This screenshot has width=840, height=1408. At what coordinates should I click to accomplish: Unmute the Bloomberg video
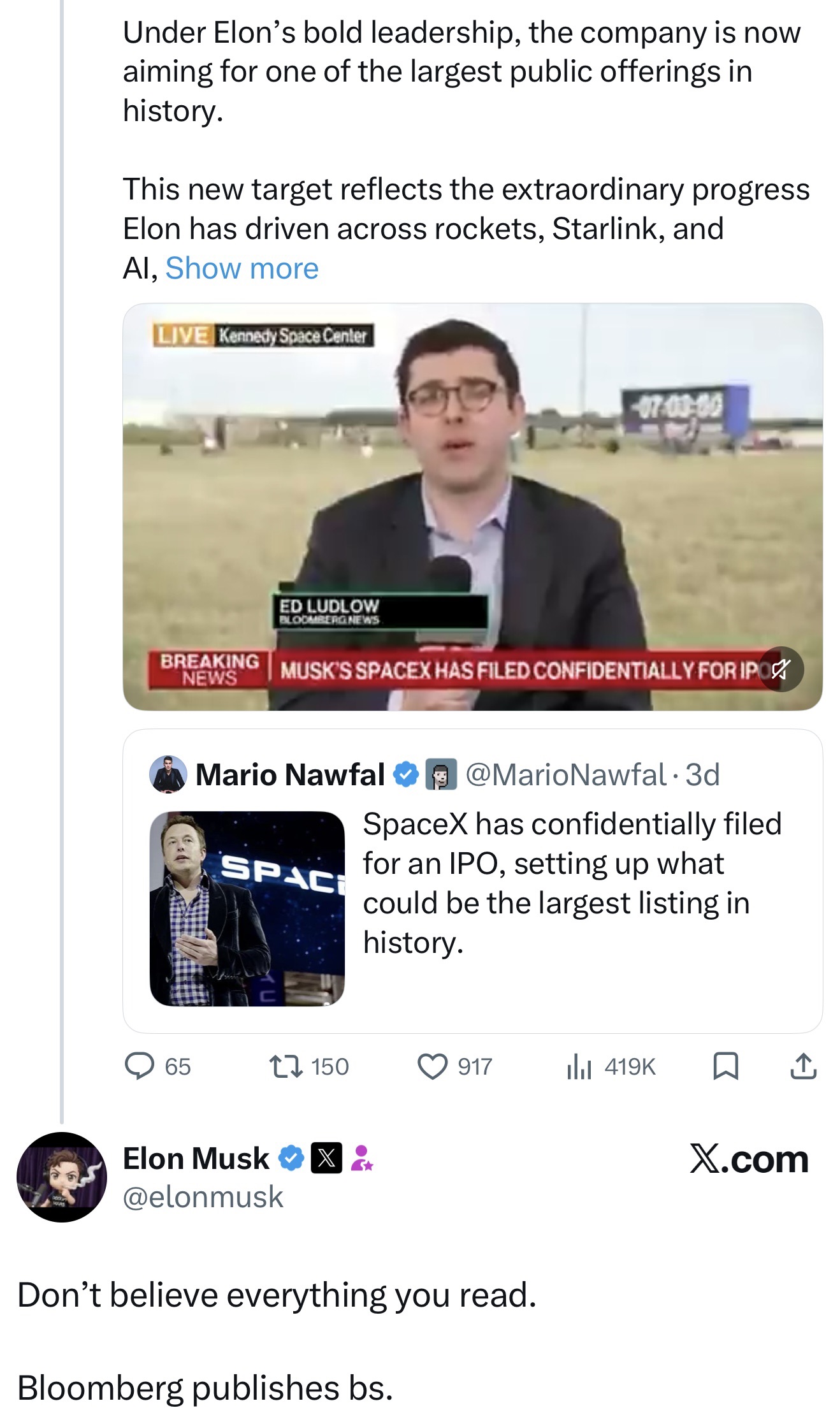pos(781,669)
